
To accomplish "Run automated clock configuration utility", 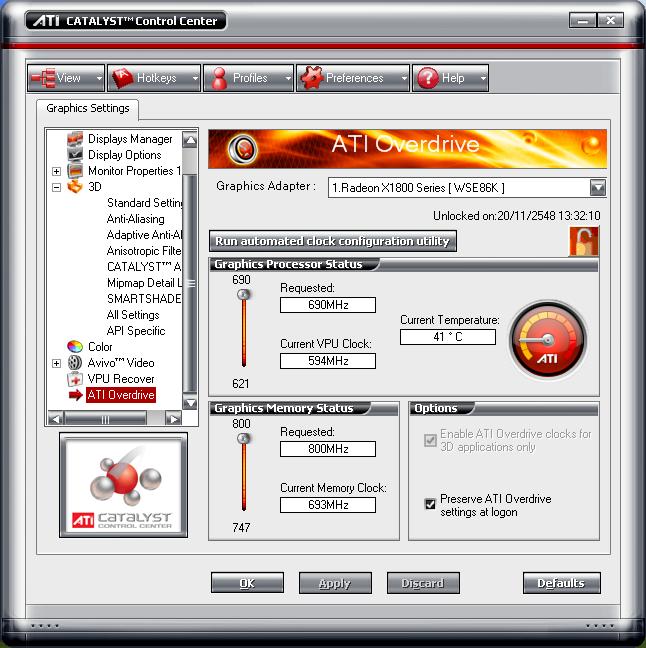I will [x=333, y=241].
